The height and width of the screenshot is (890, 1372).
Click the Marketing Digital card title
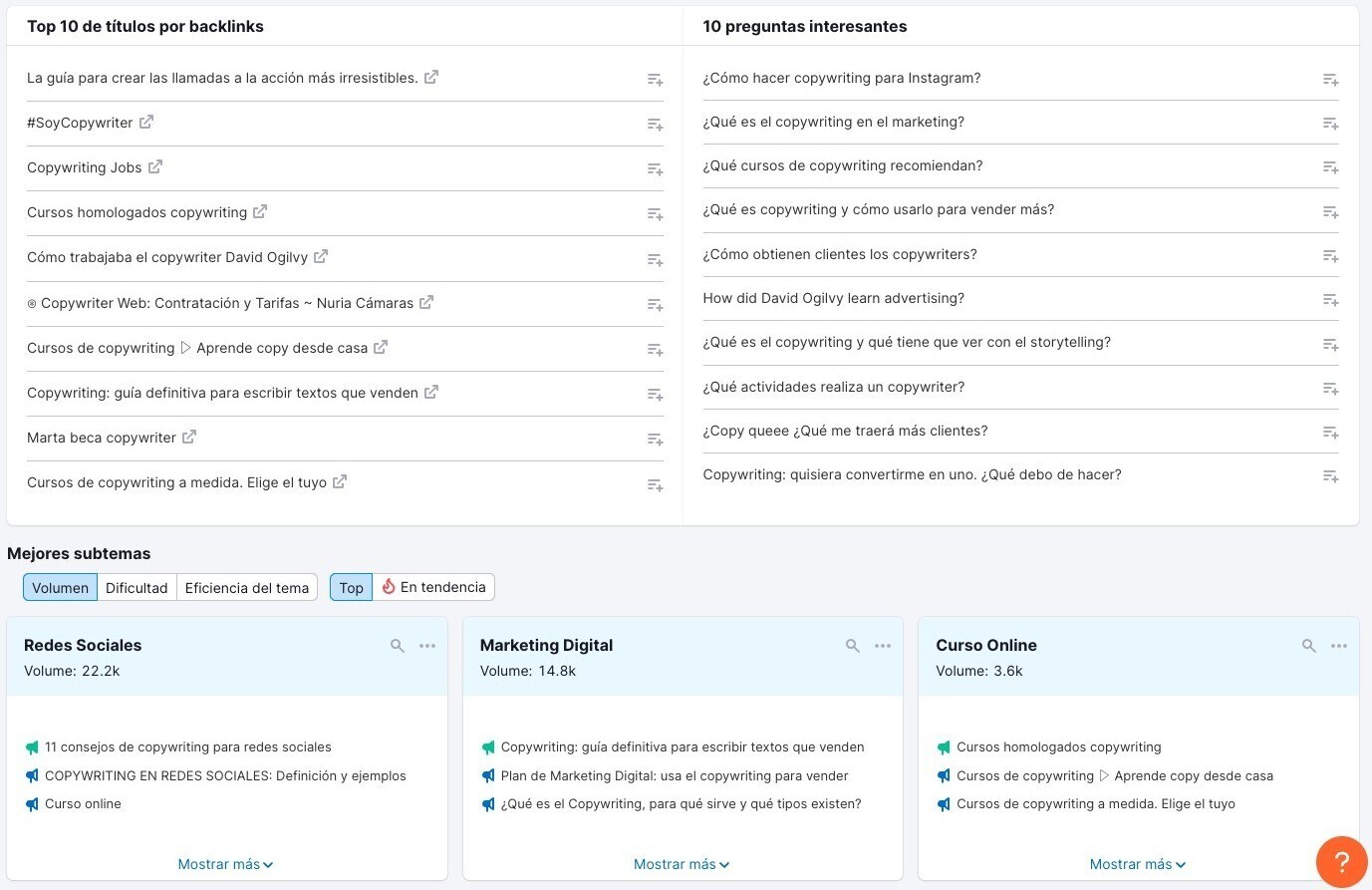[546, 645]
